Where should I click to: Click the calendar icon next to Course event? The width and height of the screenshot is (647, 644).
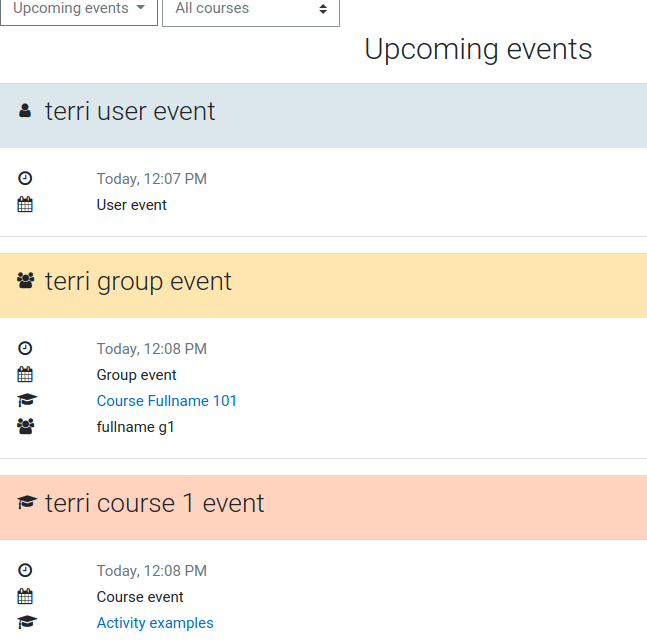(x=25, y=596)
